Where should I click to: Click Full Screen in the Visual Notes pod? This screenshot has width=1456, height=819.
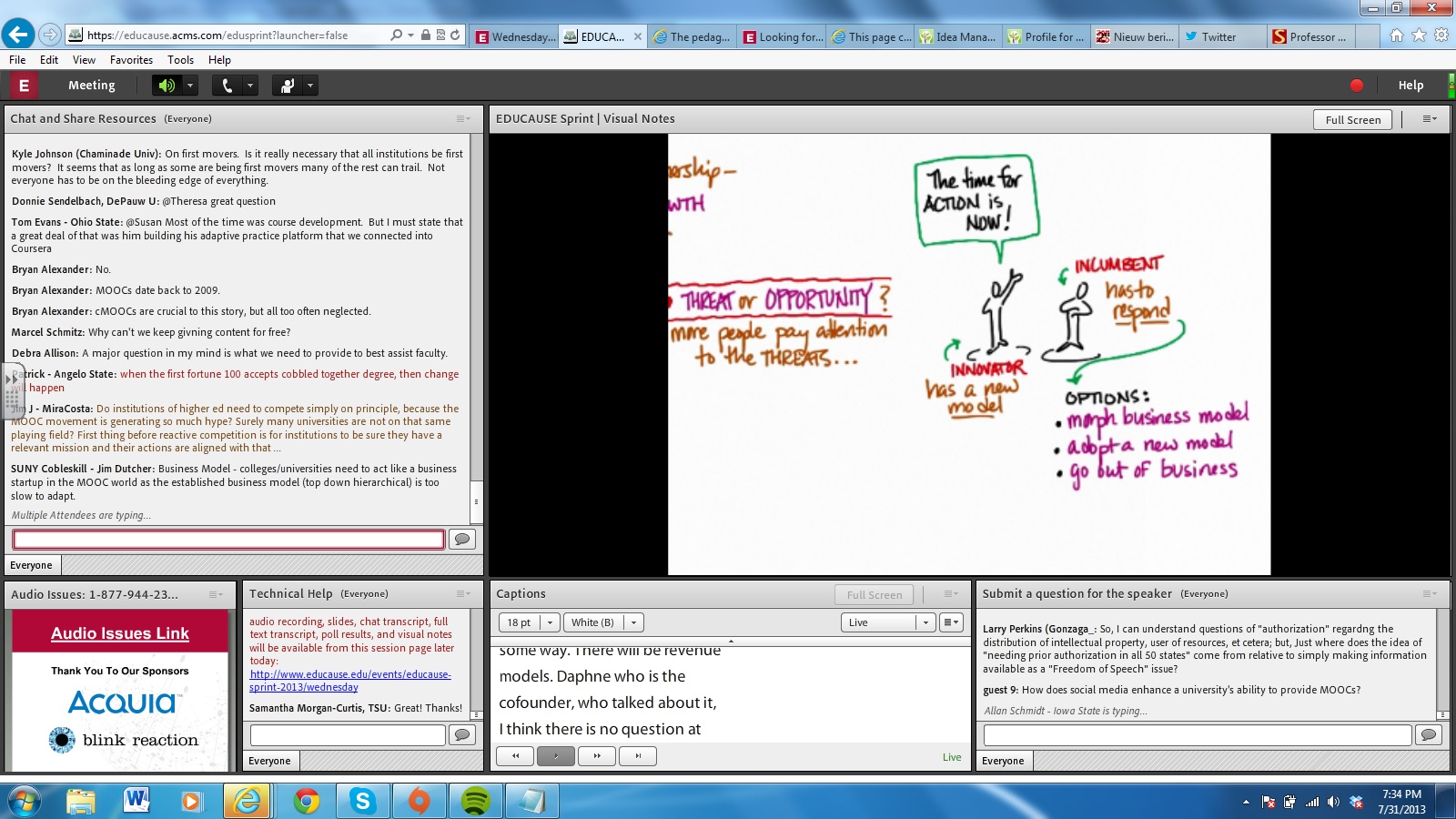pyautogui.click(x=1352, y=120)
